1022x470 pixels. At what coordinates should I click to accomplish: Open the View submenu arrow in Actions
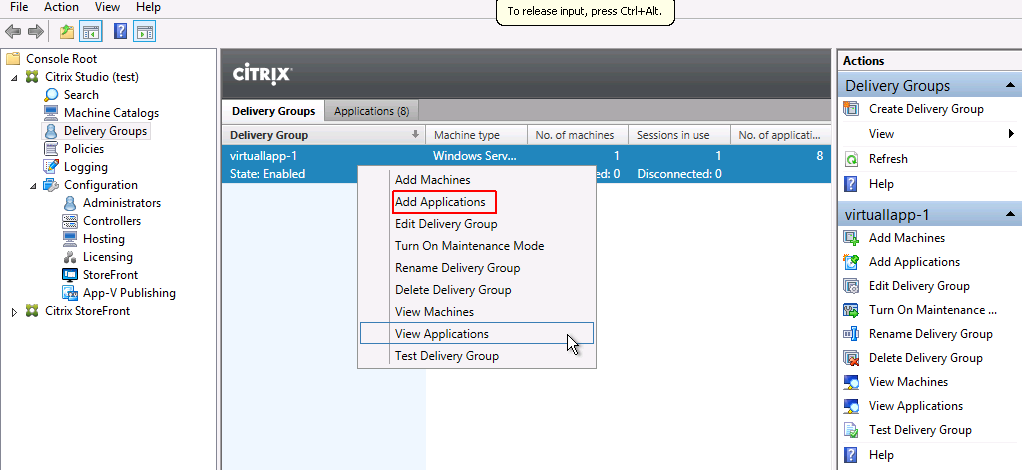[1011, 134]
